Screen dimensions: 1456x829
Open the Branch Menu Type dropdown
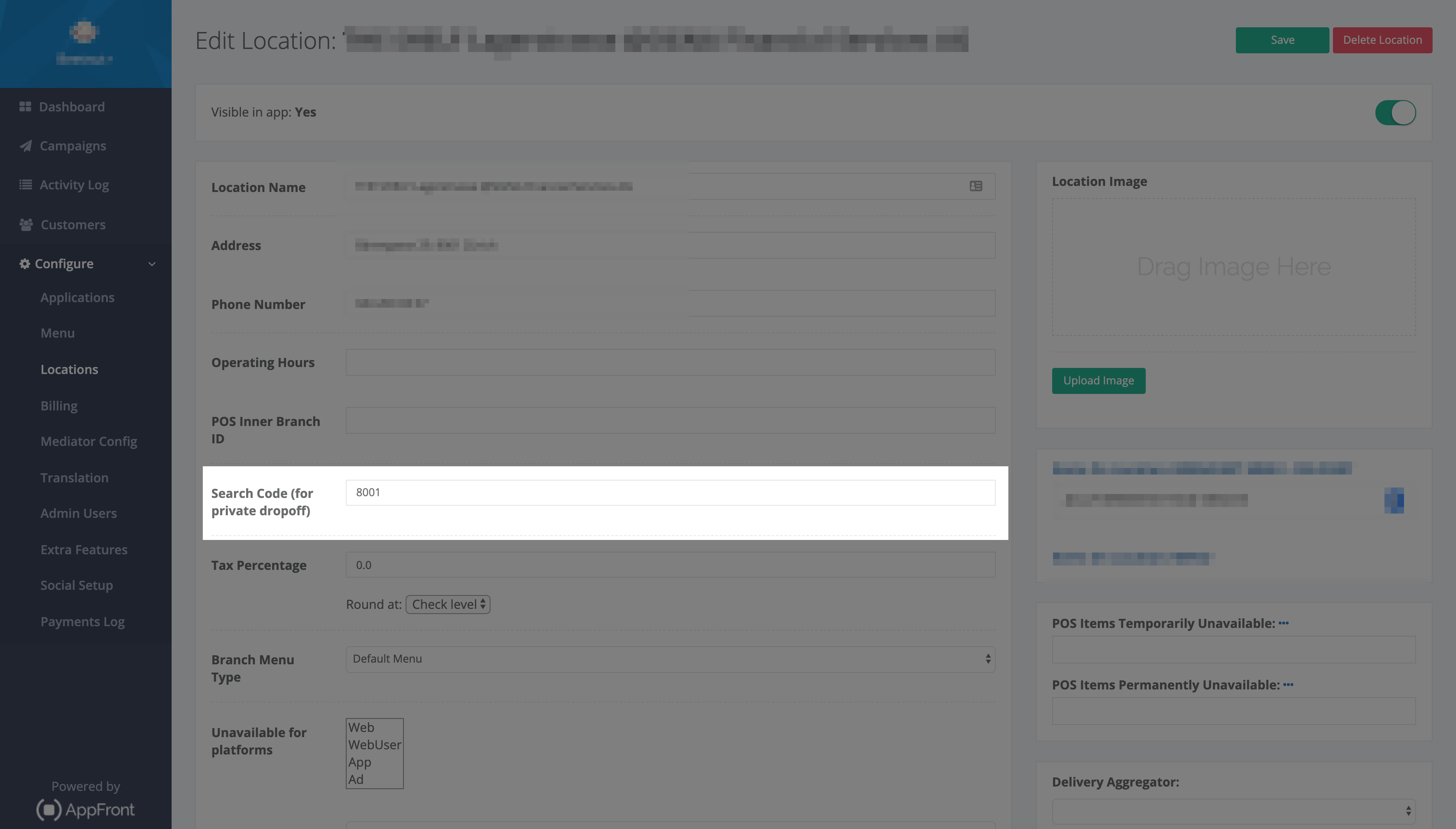point(670,659)
